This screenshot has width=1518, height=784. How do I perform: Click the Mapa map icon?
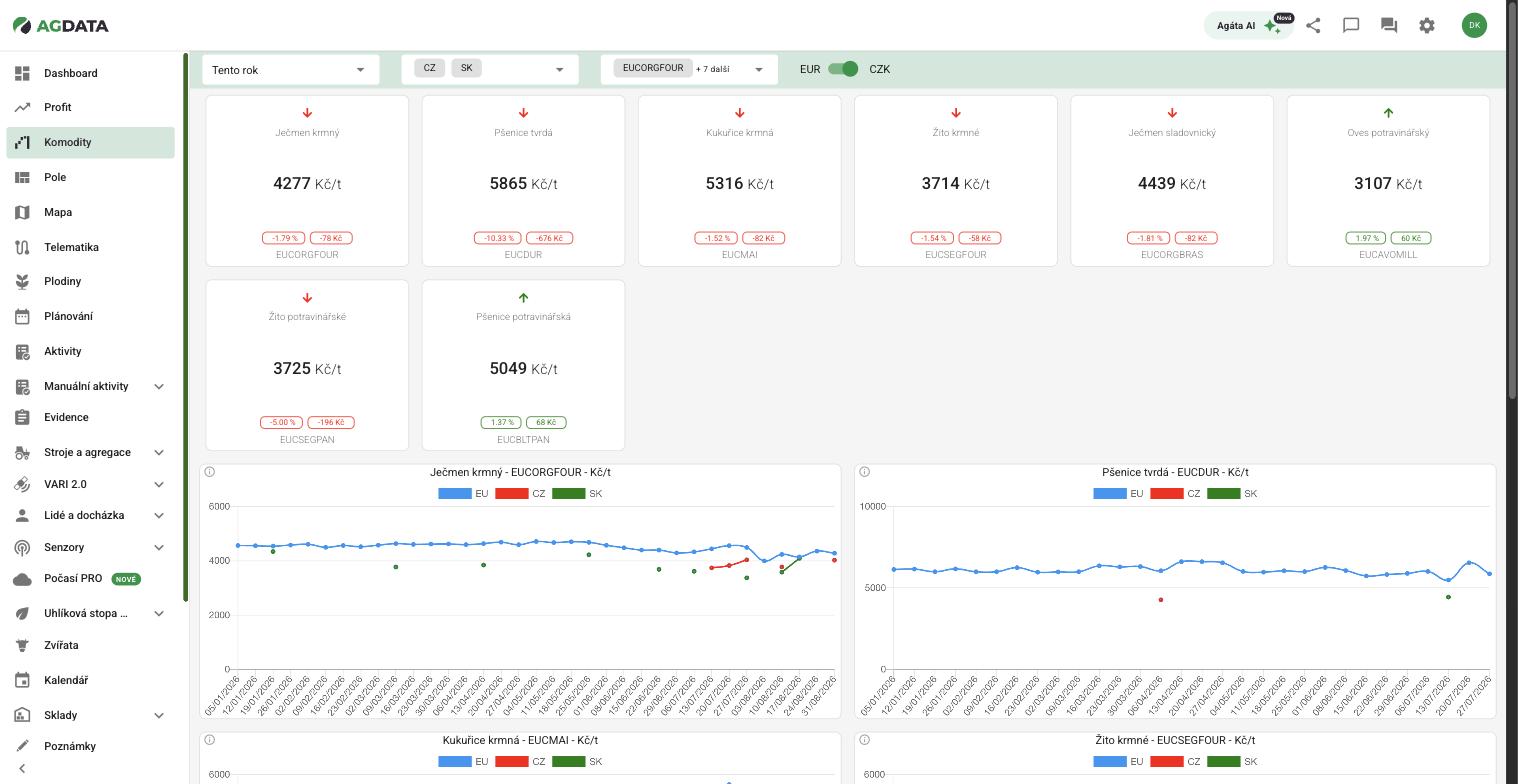(22, 212)
